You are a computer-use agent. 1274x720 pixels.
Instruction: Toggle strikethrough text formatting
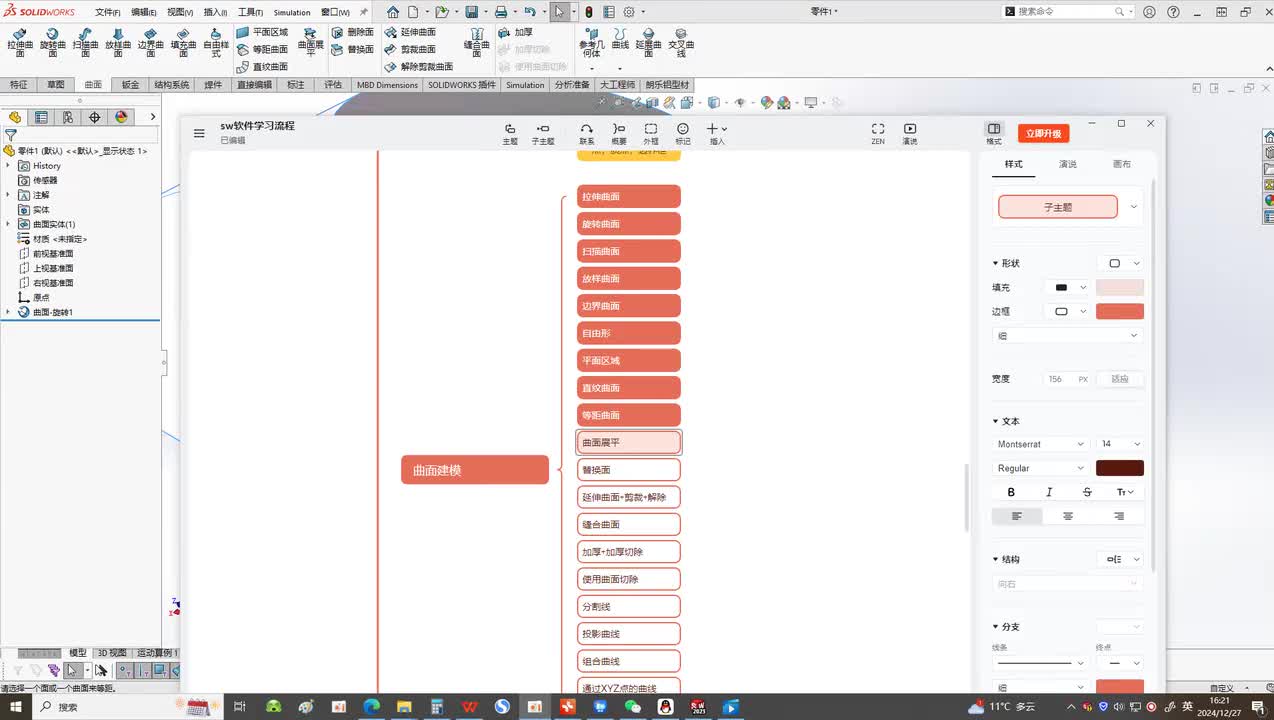tap(1087, 492)
